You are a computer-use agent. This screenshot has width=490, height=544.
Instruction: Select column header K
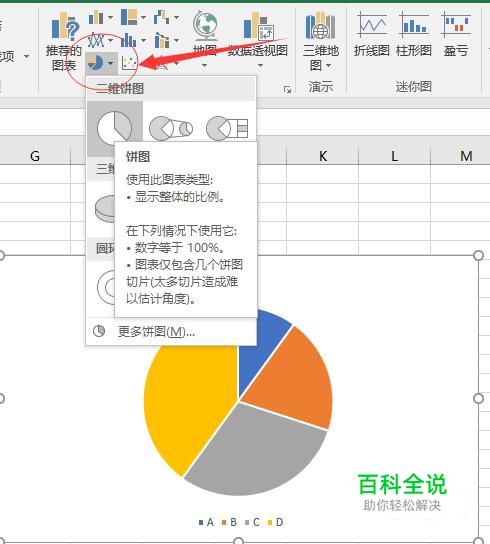(323, 156)
